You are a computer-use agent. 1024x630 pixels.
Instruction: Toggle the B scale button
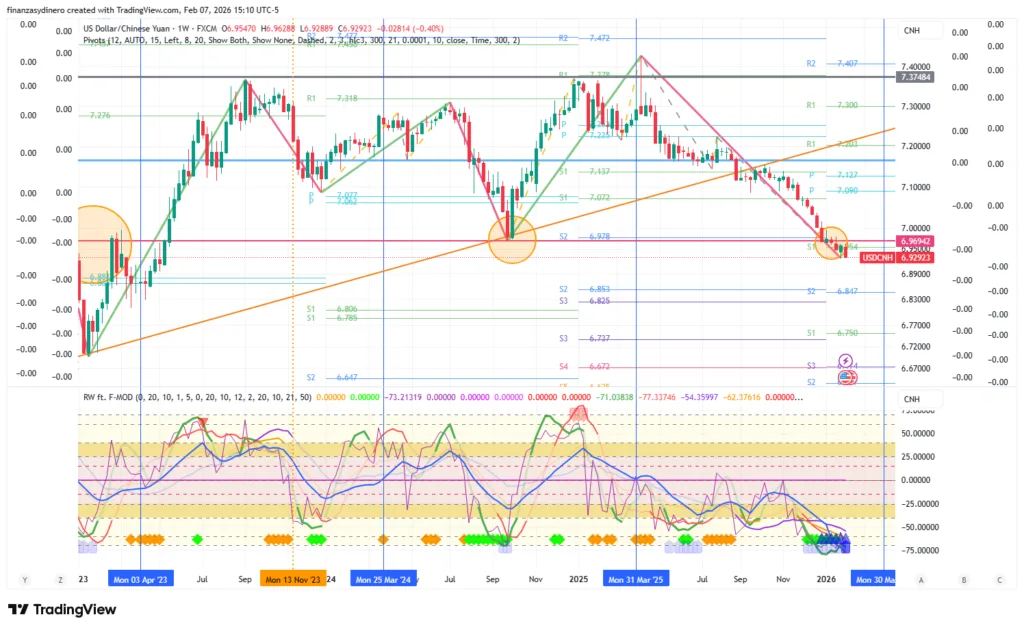[x=961, y=579]
